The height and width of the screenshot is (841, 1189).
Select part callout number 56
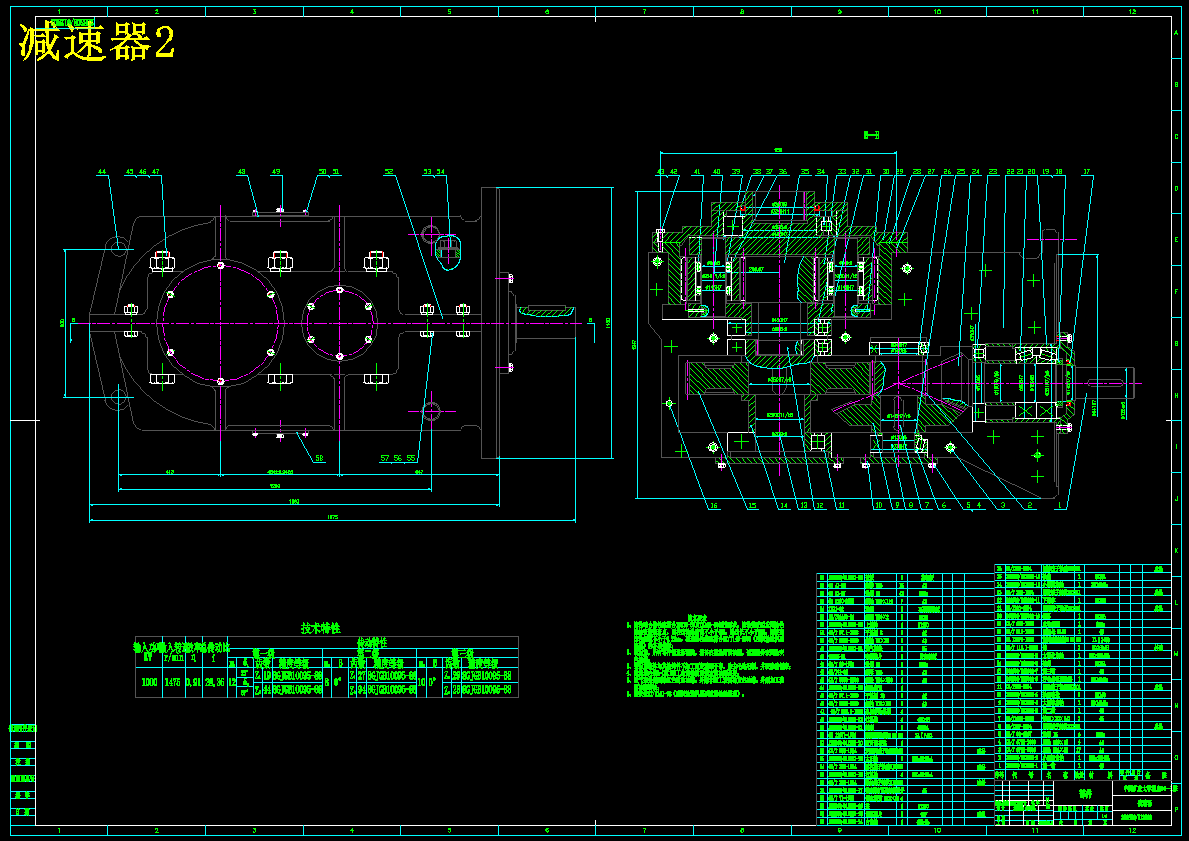coord(398,458)
